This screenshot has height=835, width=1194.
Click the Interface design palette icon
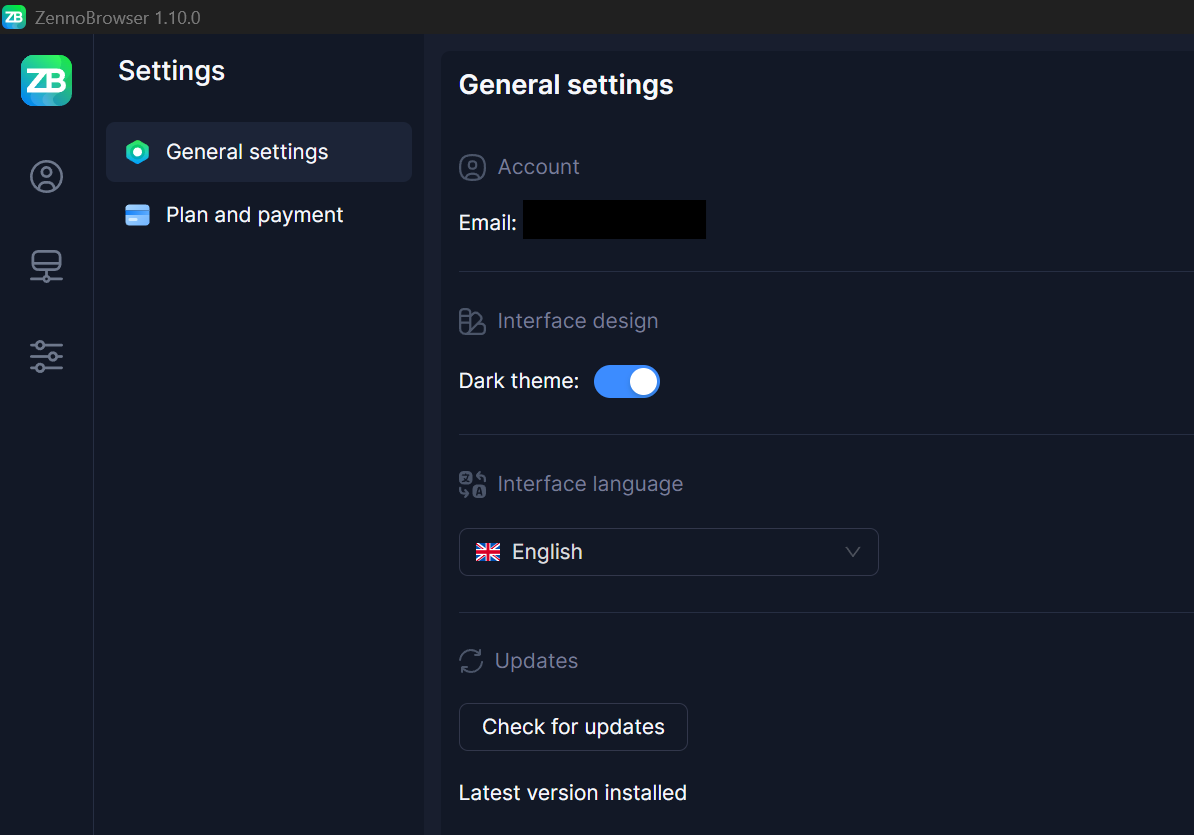(472, 321)
